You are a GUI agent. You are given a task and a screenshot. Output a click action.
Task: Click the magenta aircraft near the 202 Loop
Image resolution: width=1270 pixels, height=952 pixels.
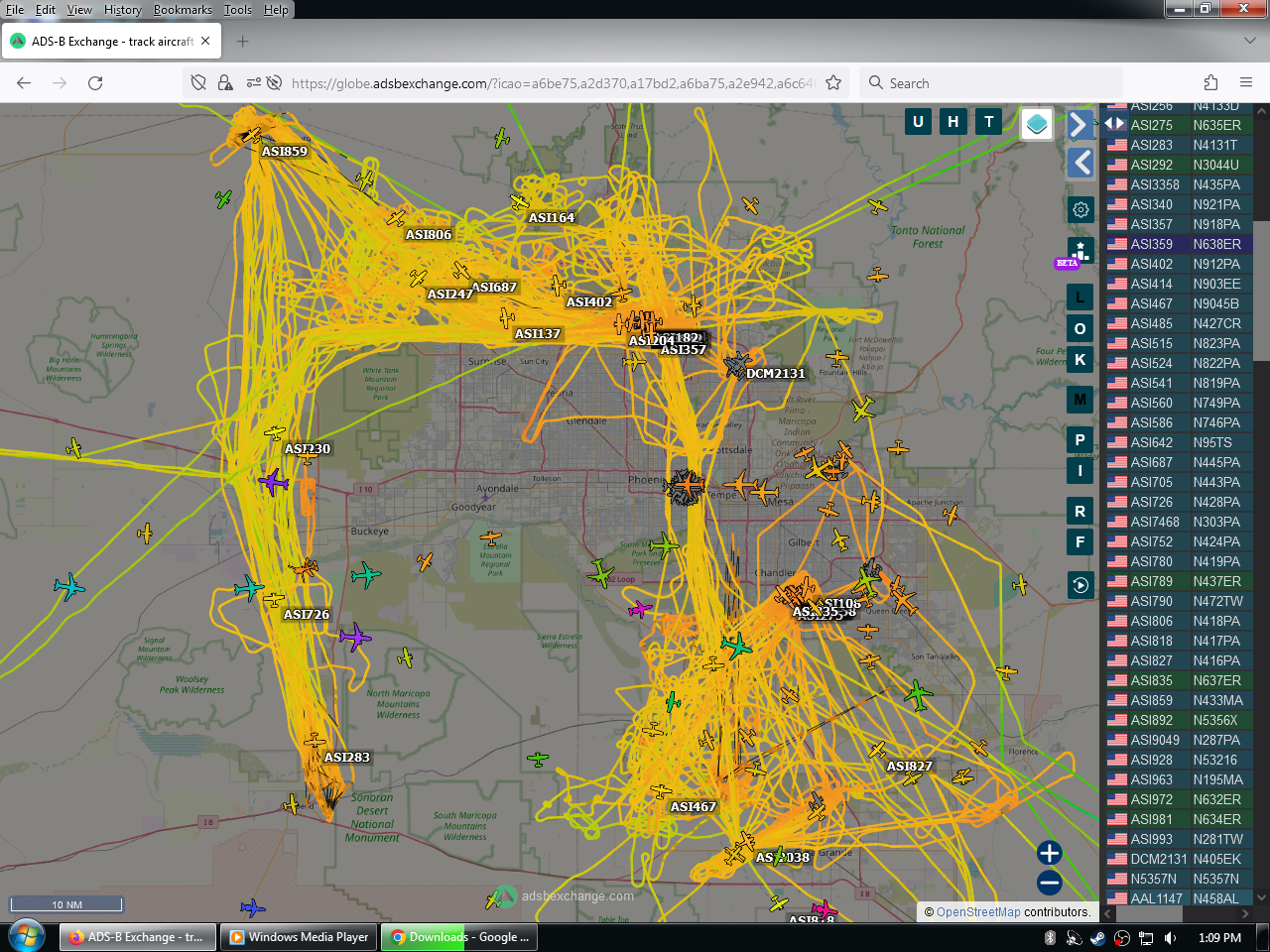click(641, 609)
